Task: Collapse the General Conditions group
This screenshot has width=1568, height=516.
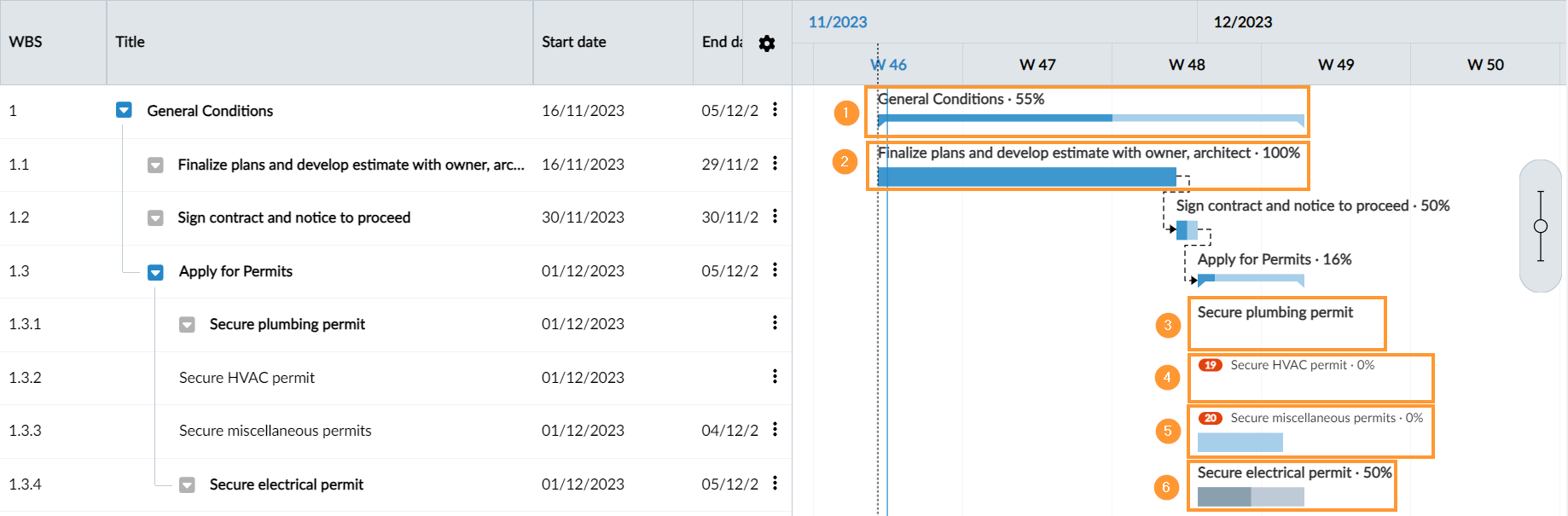Action: point(124,110)
